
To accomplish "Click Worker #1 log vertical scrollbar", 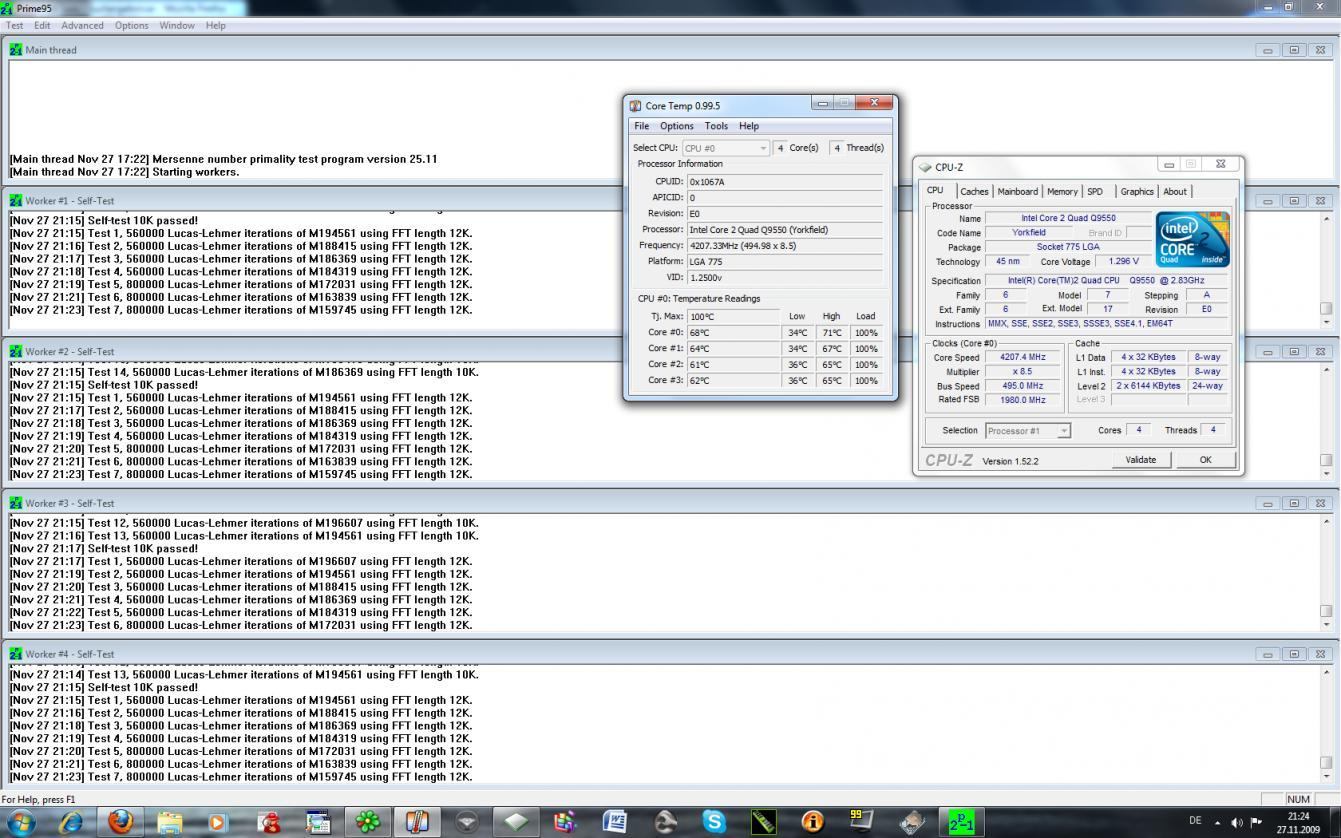I will coord(1326,270).
